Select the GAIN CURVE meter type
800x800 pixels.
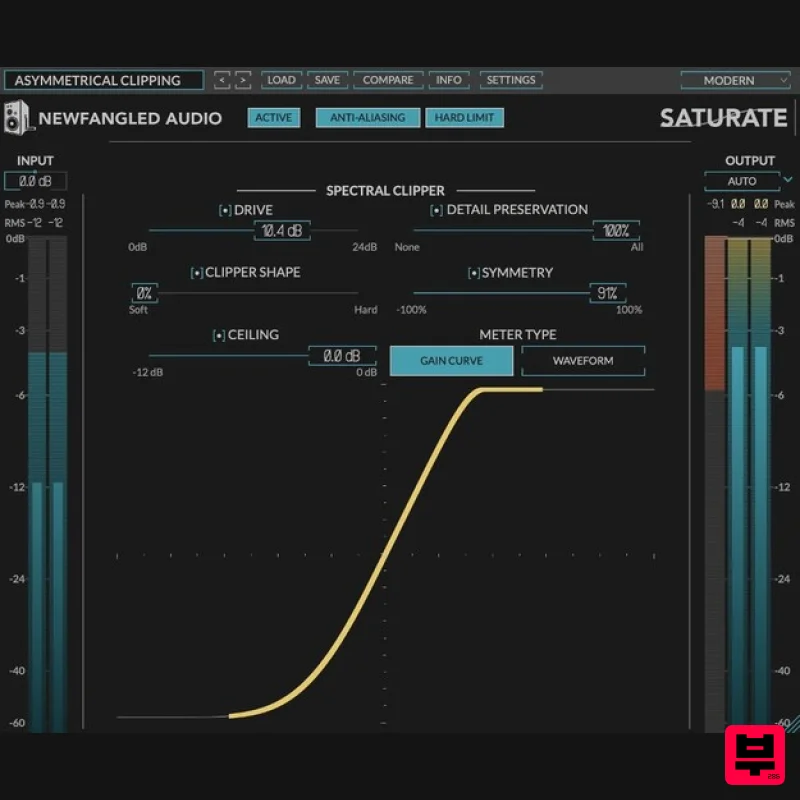coord(451,360)
